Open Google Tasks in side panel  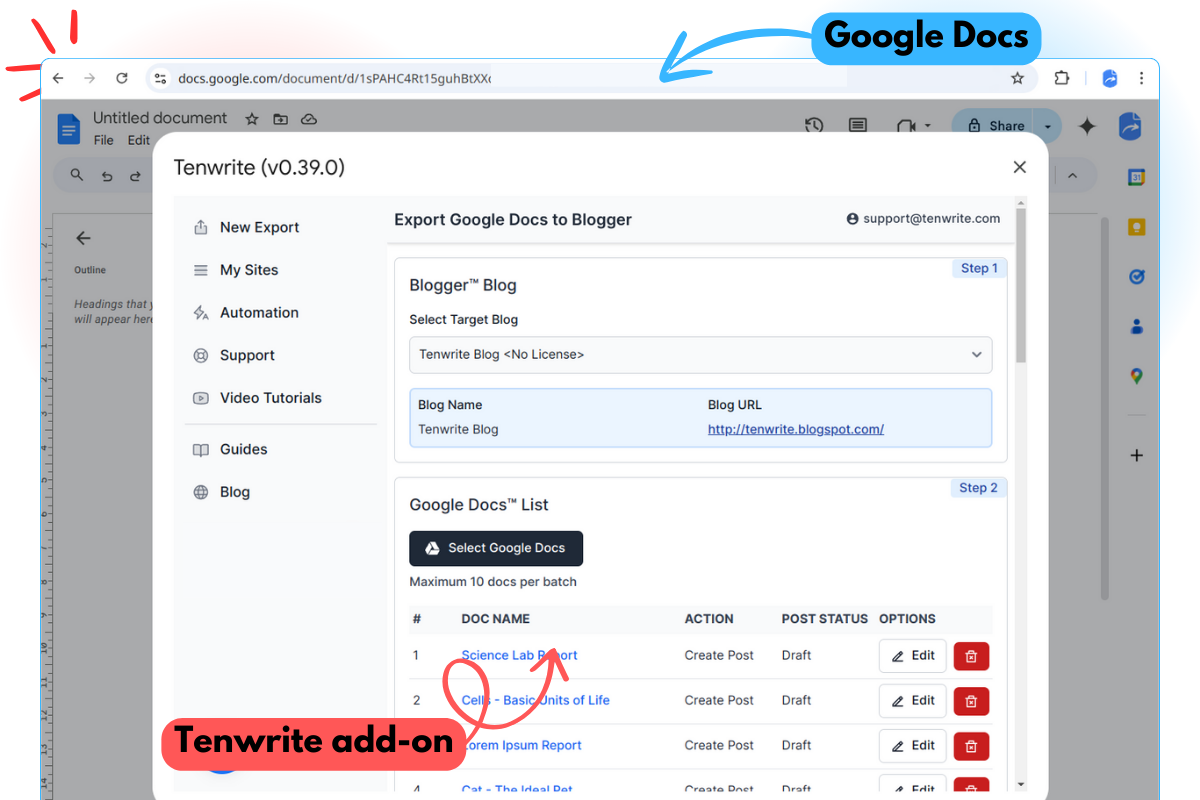(1136, 277)
